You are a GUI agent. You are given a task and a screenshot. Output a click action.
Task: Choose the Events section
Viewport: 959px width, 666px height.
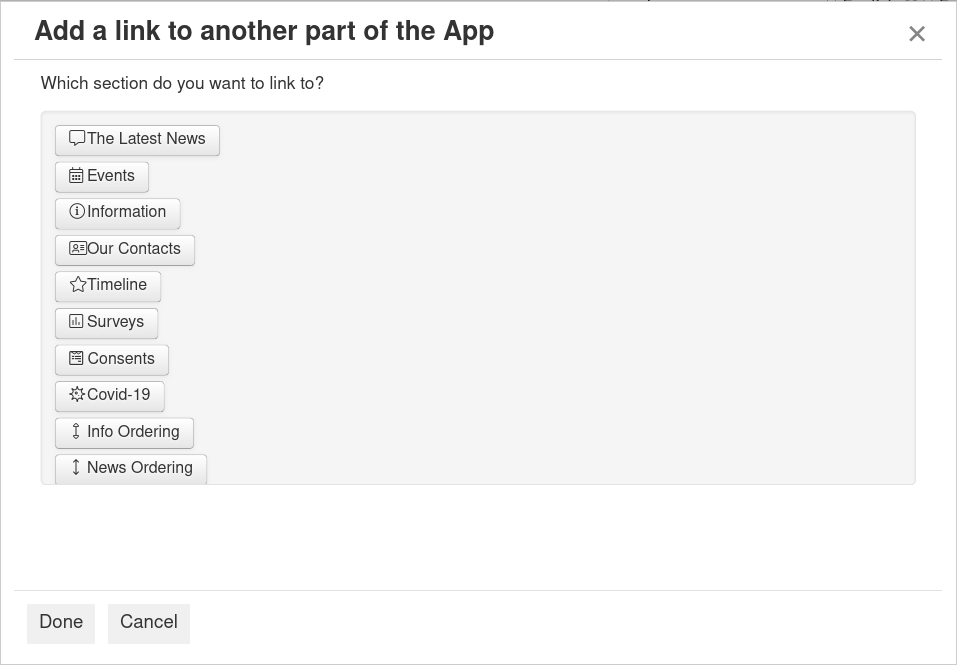click(110, 176)
